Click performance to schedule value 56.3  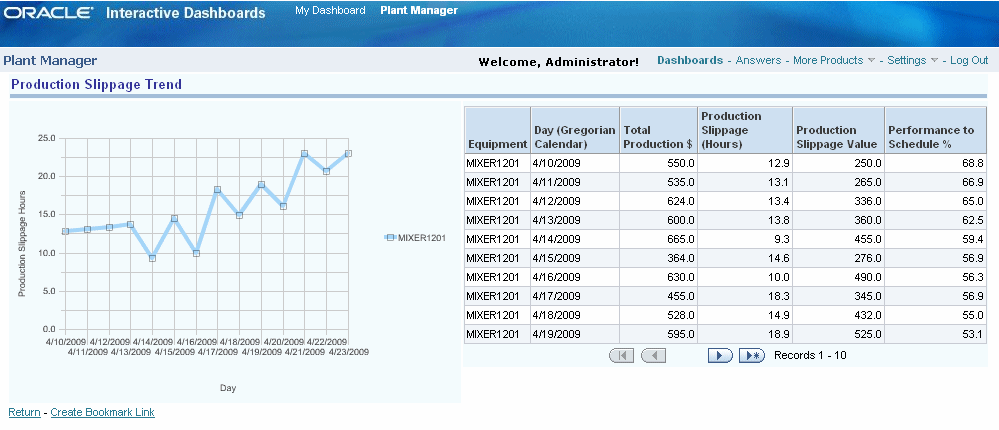pos(935,278)
